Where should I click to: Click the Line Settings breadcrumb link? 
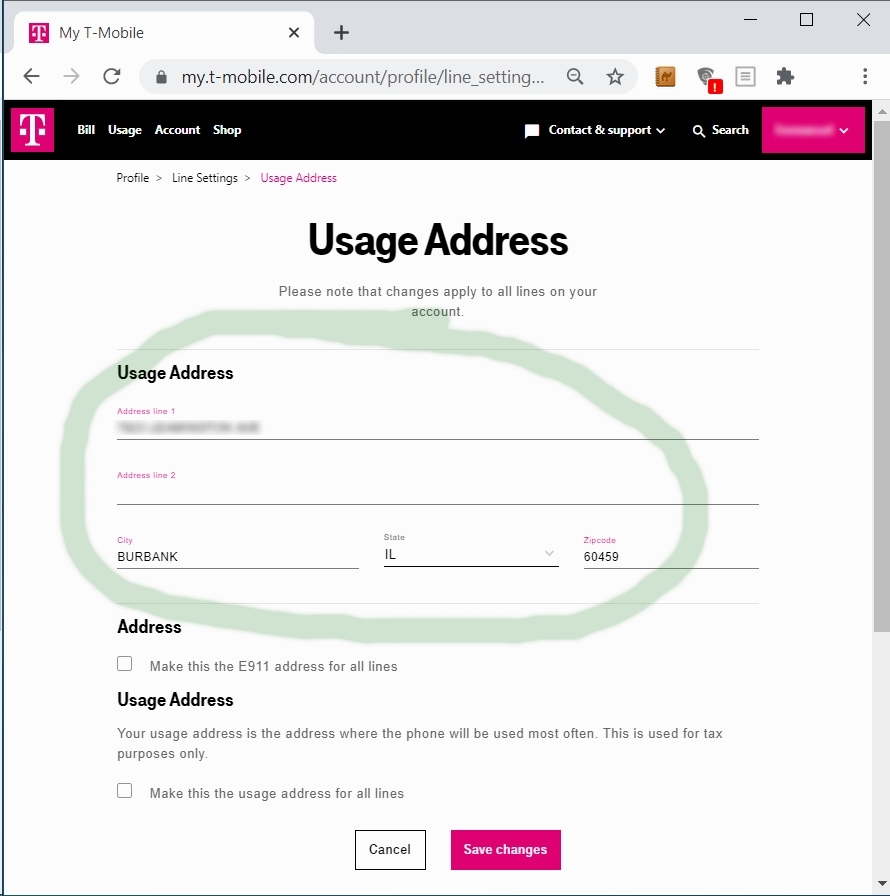coord(205,178)
